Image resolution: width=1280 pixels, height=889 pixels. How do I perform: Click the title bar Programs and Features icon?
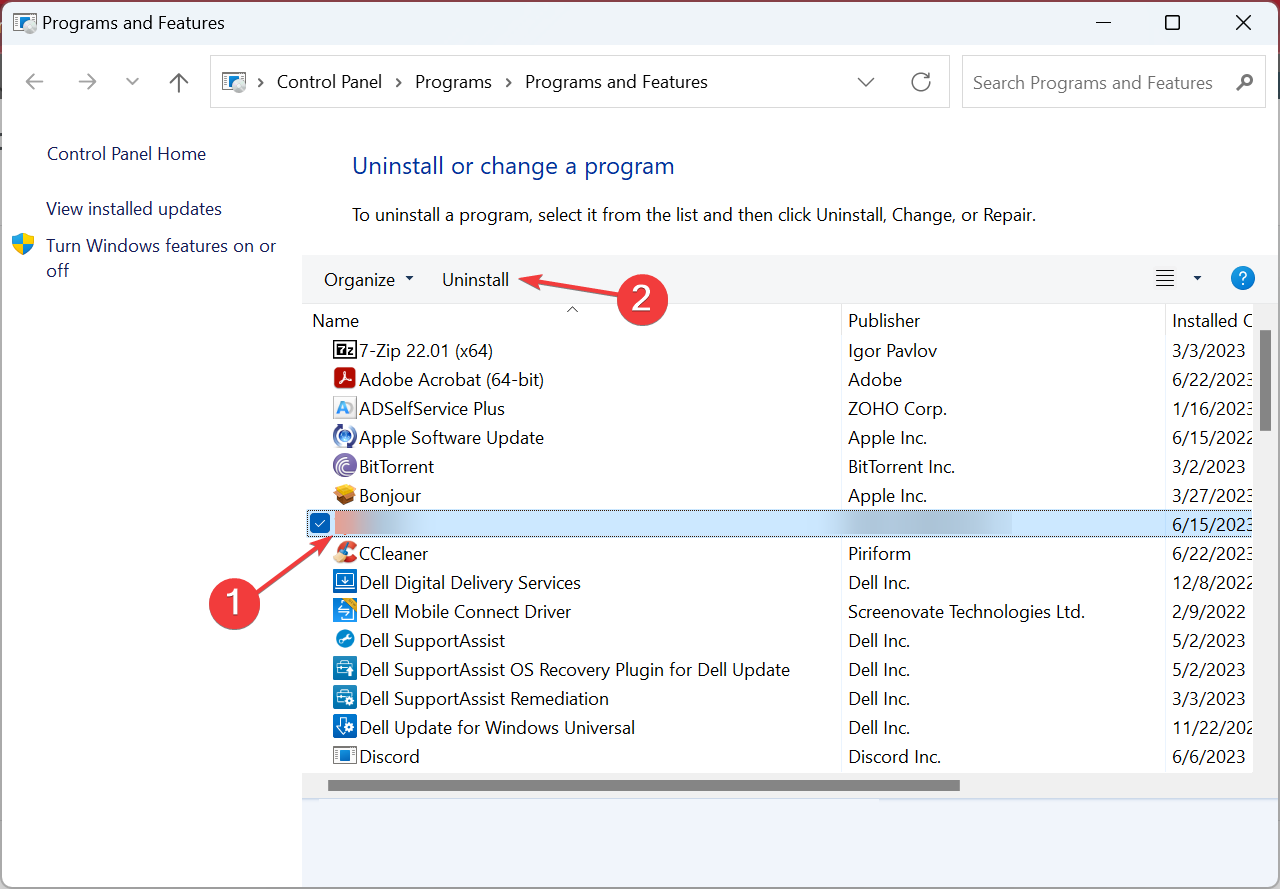24,22
